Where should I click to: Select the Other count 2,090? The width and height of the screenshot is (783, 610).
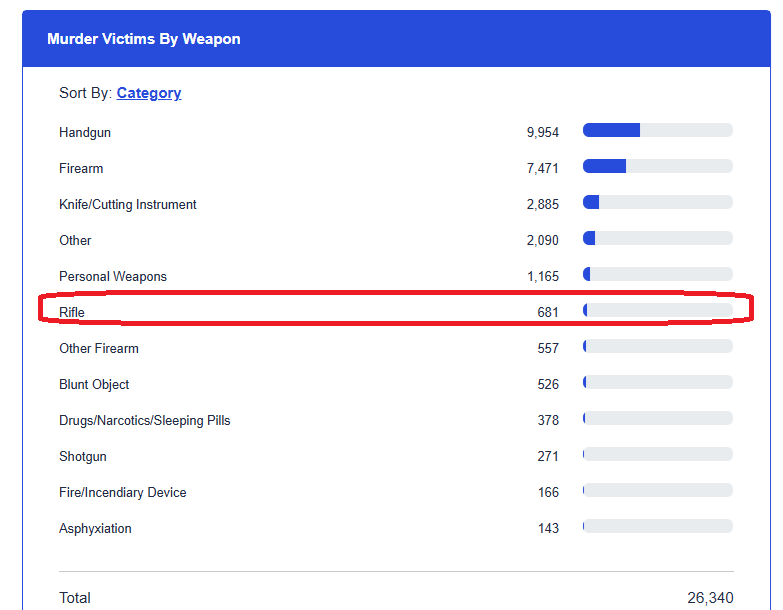543,241
